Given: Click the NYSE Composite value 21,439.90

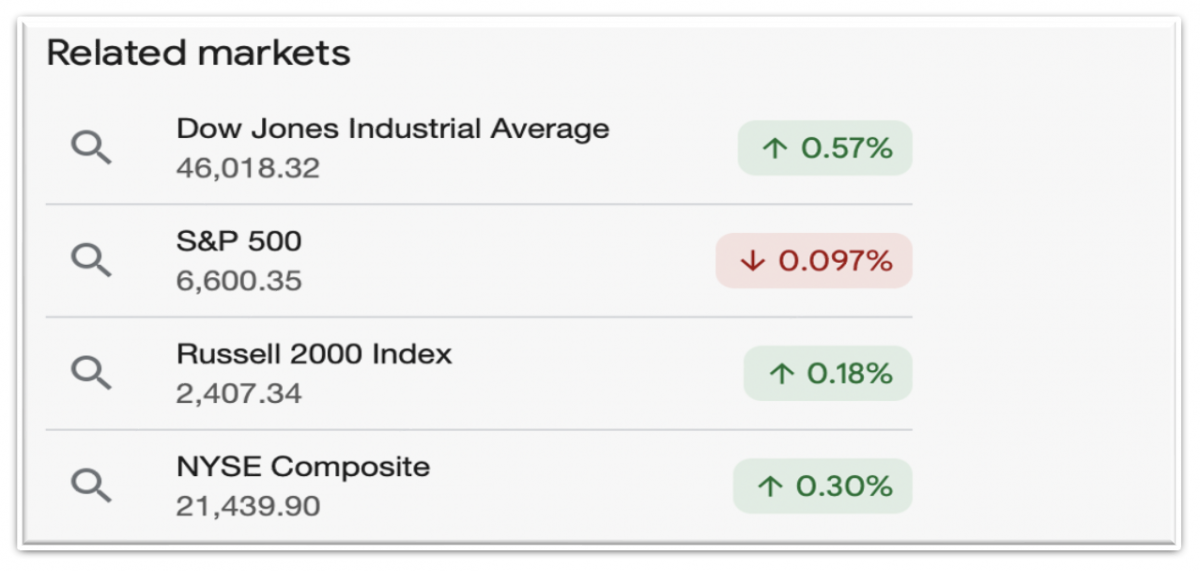Looking at the screenshot, I should pyautogui.click(x=247, y=506).
